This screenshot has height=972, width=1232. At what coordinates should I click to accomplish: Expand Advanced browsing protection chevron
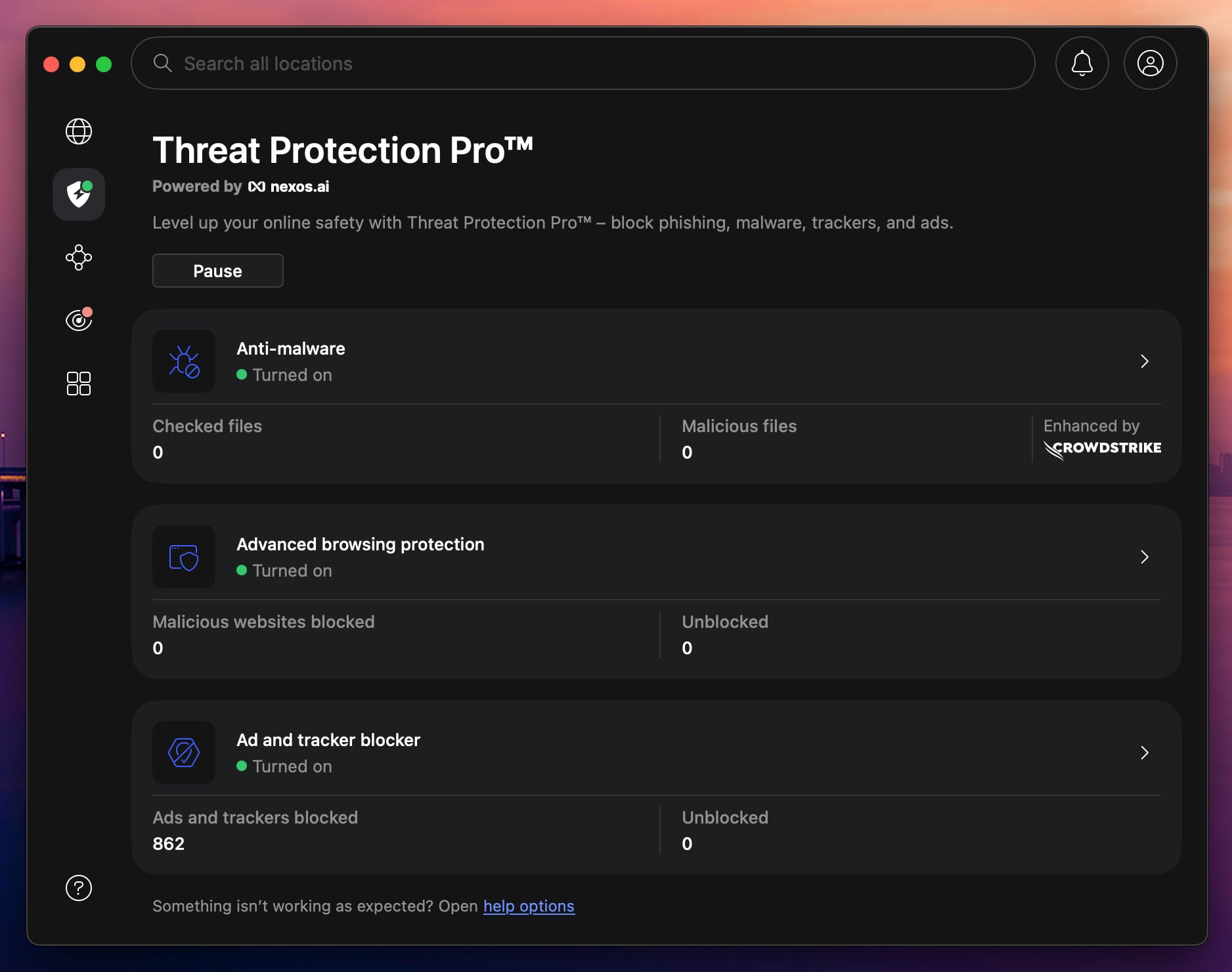point(1145,557)
